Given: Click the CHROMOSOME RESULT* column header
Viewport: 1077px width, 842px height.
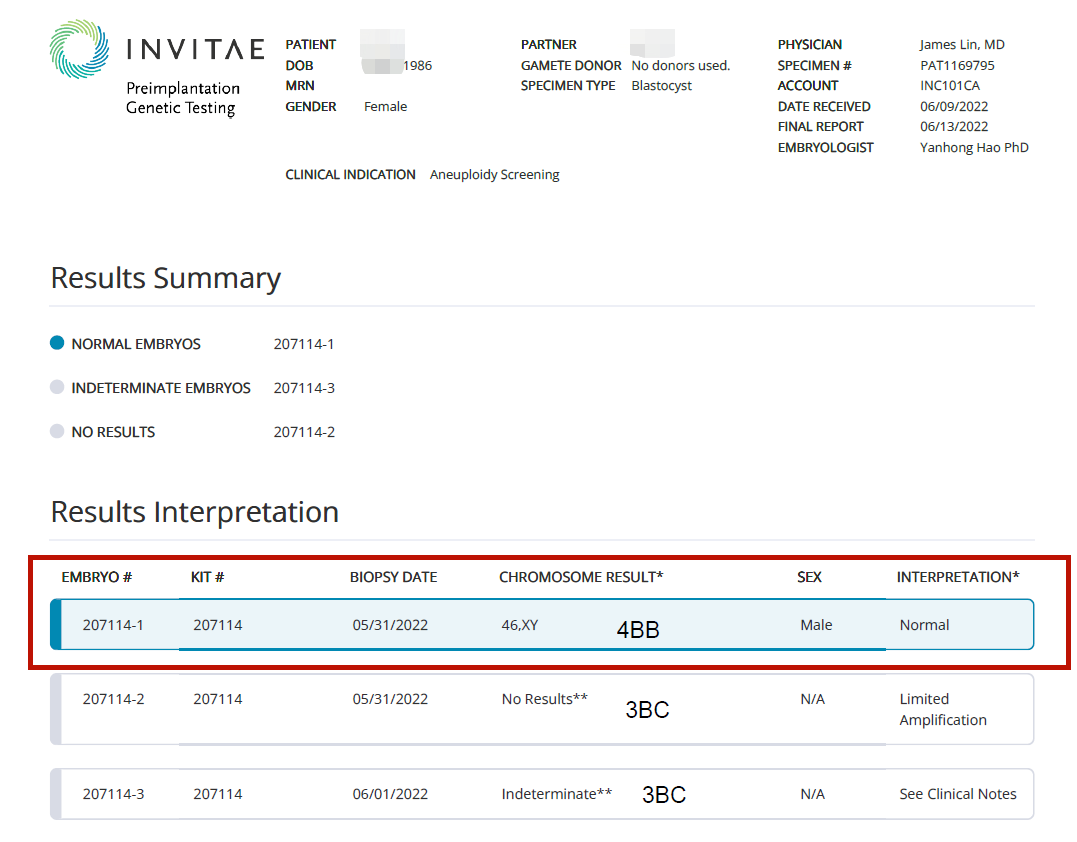Looking at the screenshot, I should [x=581, y=577].
